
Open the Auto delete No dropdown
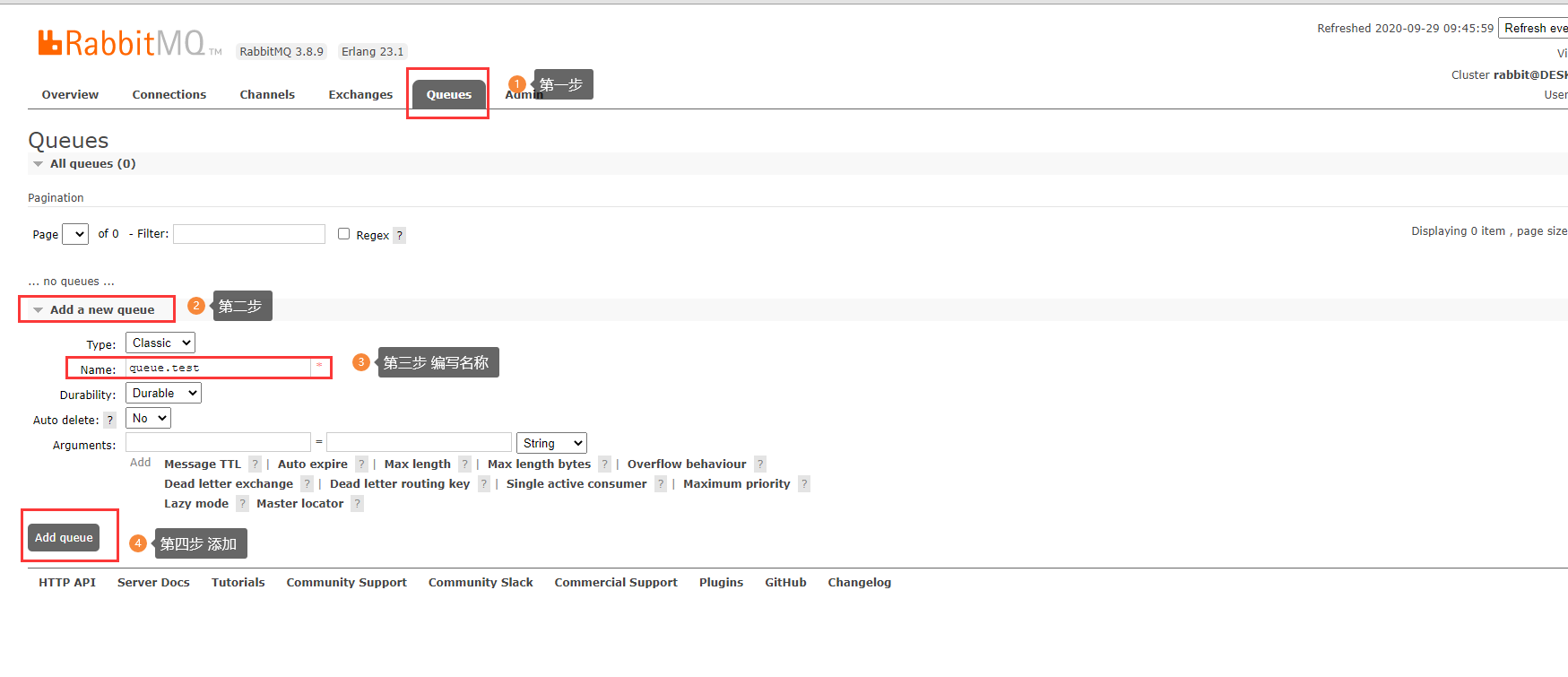pos(148,418)
